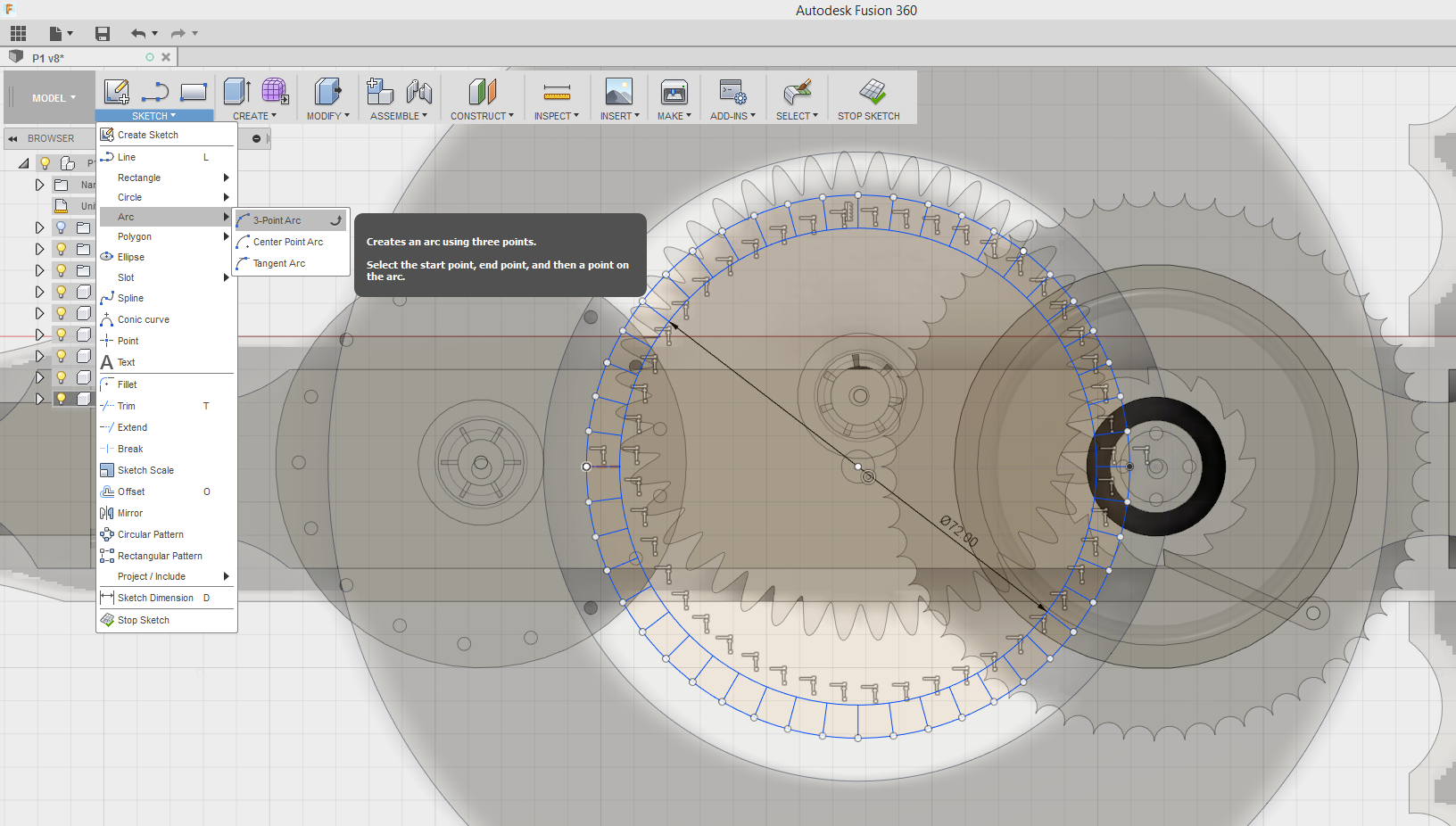Select the Create Sketch toolbar icon
Screen dimensions: 1456x826
[117, 92]
